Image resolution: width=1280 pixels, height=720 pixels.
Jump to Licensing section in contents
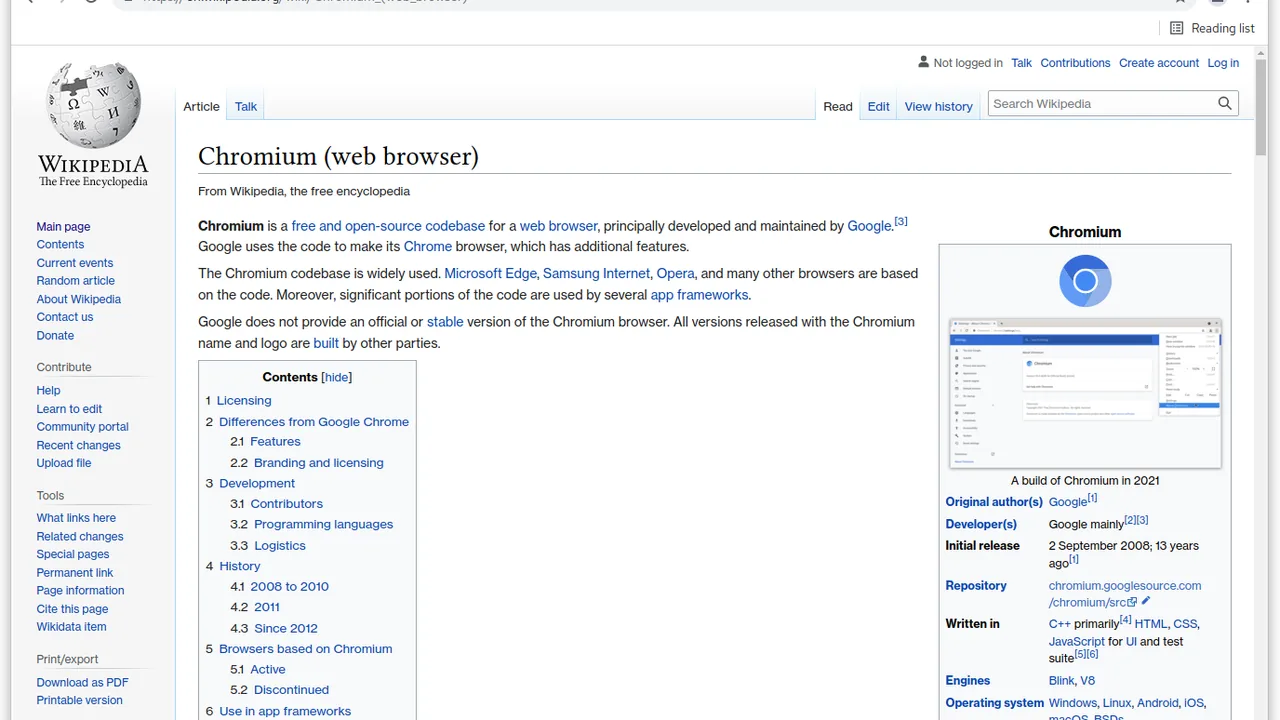pyautogui.click(x=244, y=401)
